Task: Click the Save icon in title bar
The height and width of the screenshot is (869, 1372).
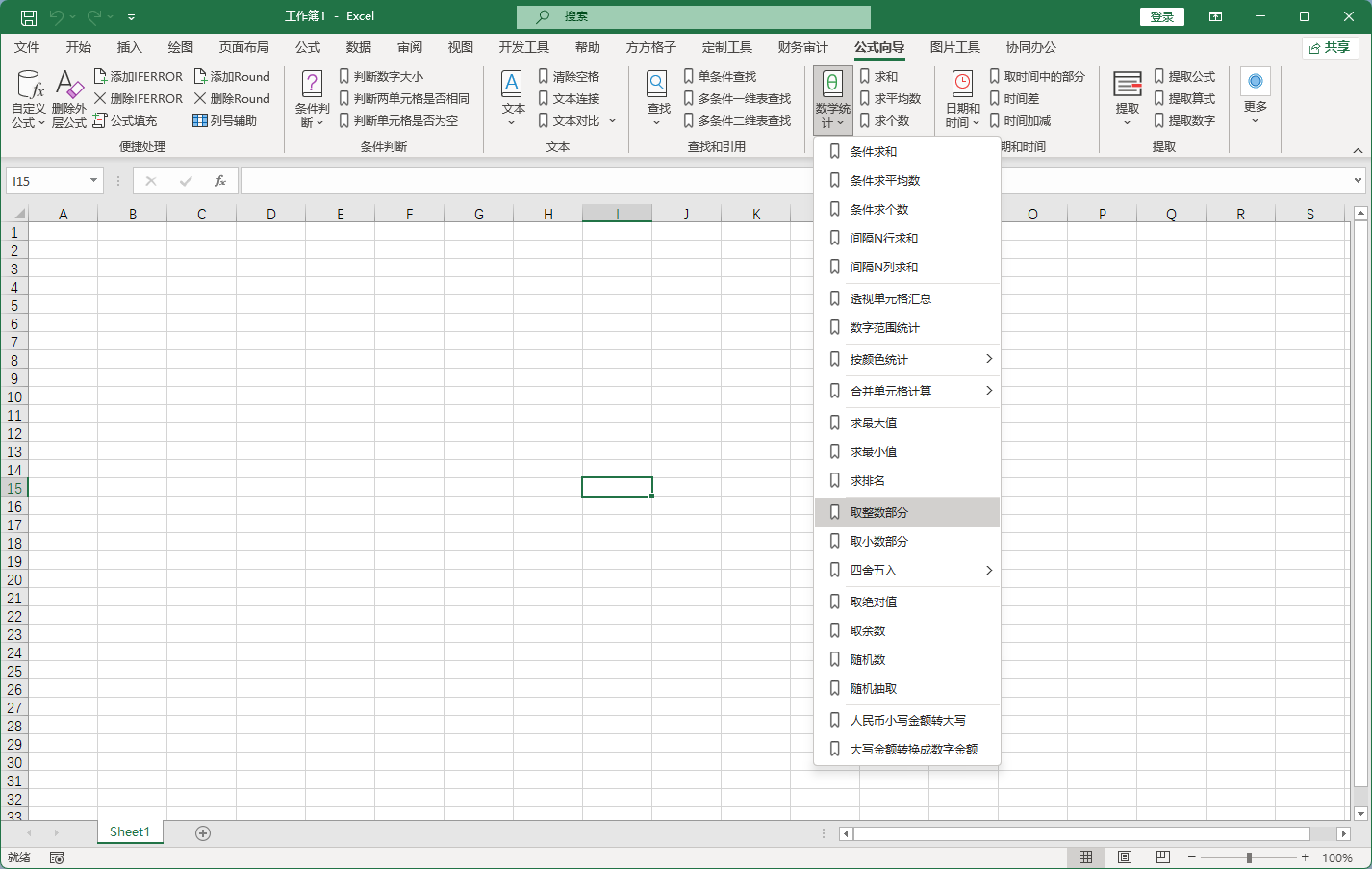Action: coord(29,17)
